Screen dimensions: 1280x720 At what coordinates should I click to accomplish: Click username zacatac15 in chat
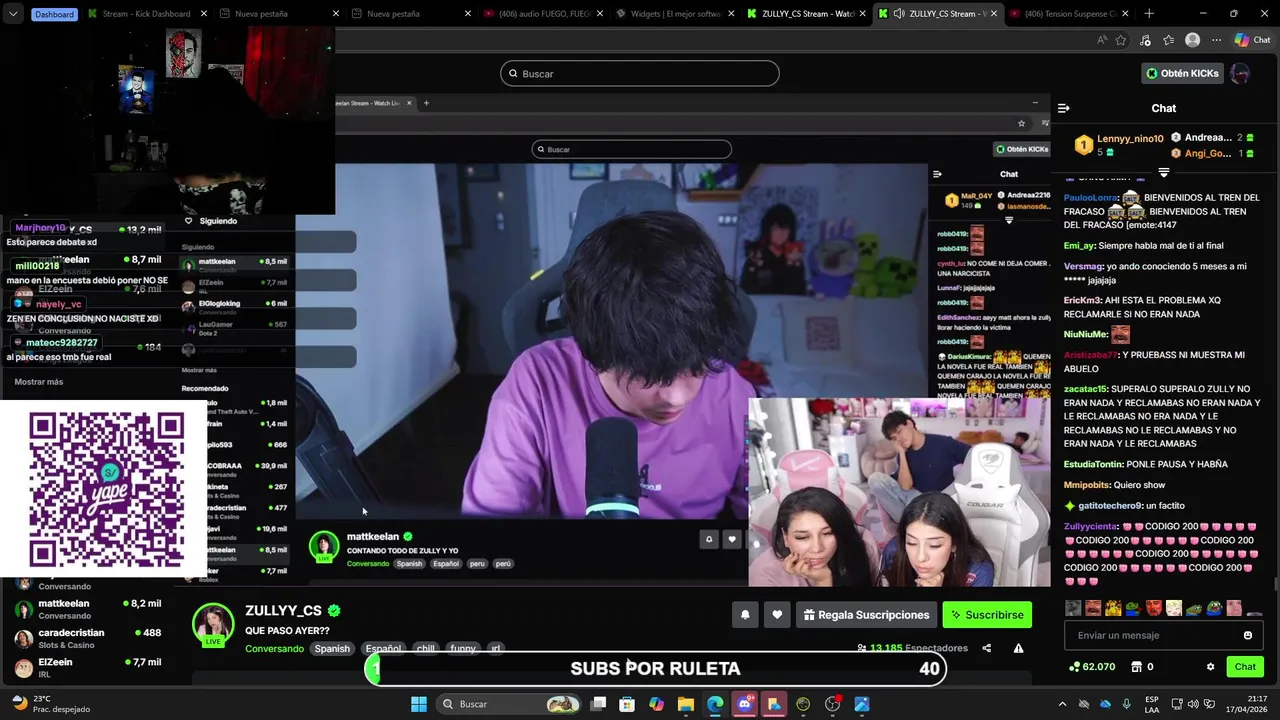1085,389
